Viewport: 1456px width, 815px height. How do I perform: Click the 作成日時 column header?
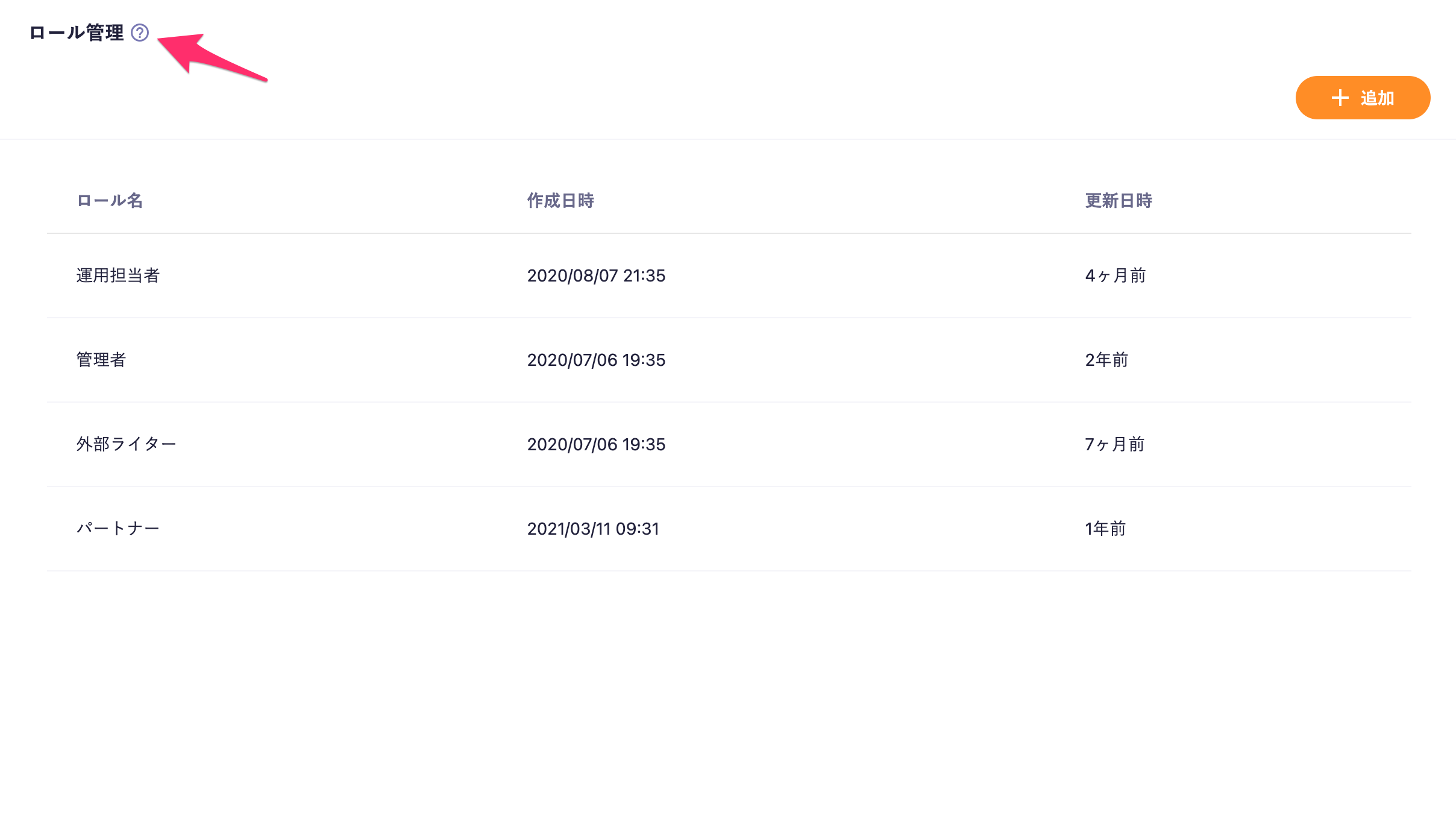[x=560, y=201]
